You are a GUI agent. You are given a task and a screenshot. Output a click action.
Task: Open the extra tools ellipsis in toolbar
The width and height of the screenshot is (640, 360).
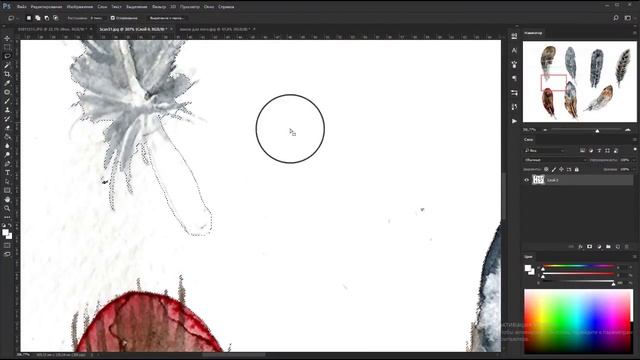(x=7, y=217)
